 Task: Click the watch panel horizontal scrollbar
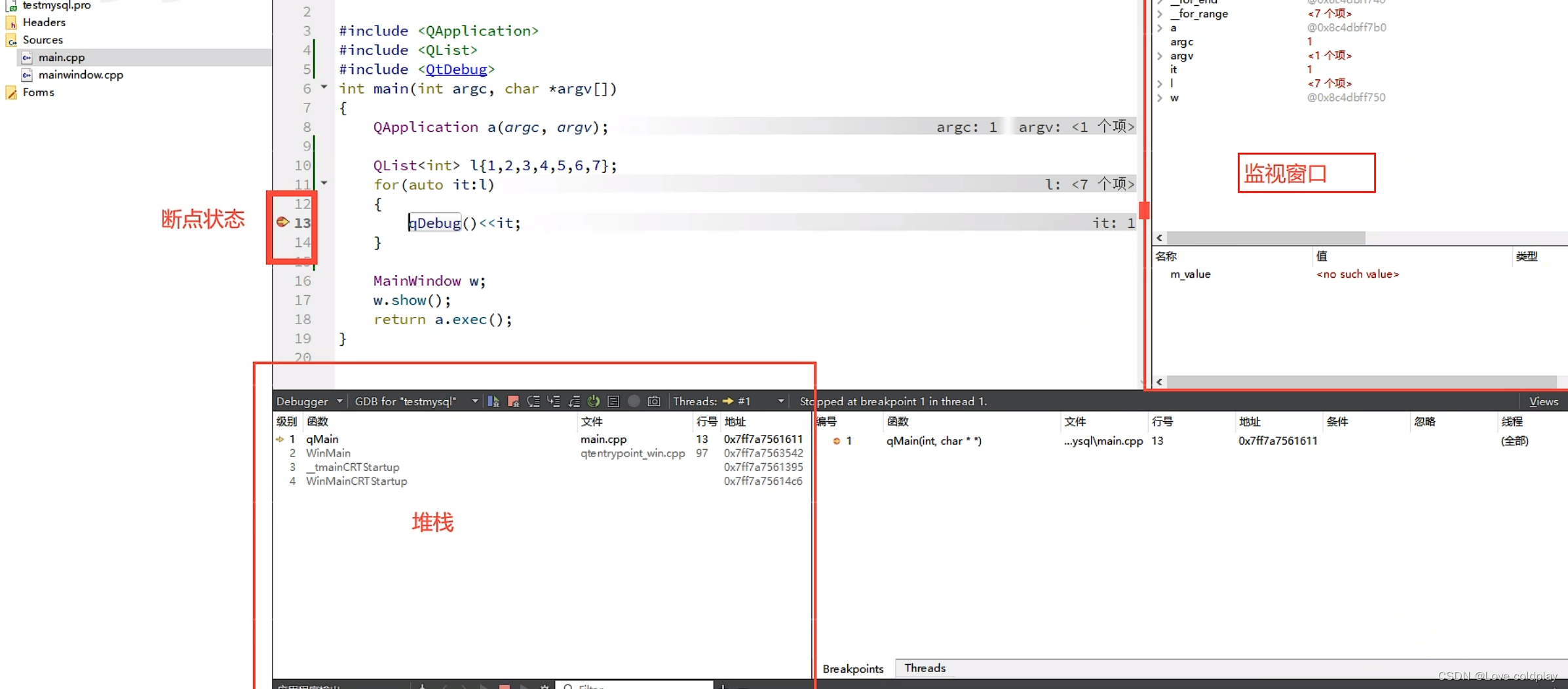point(1362,382)
